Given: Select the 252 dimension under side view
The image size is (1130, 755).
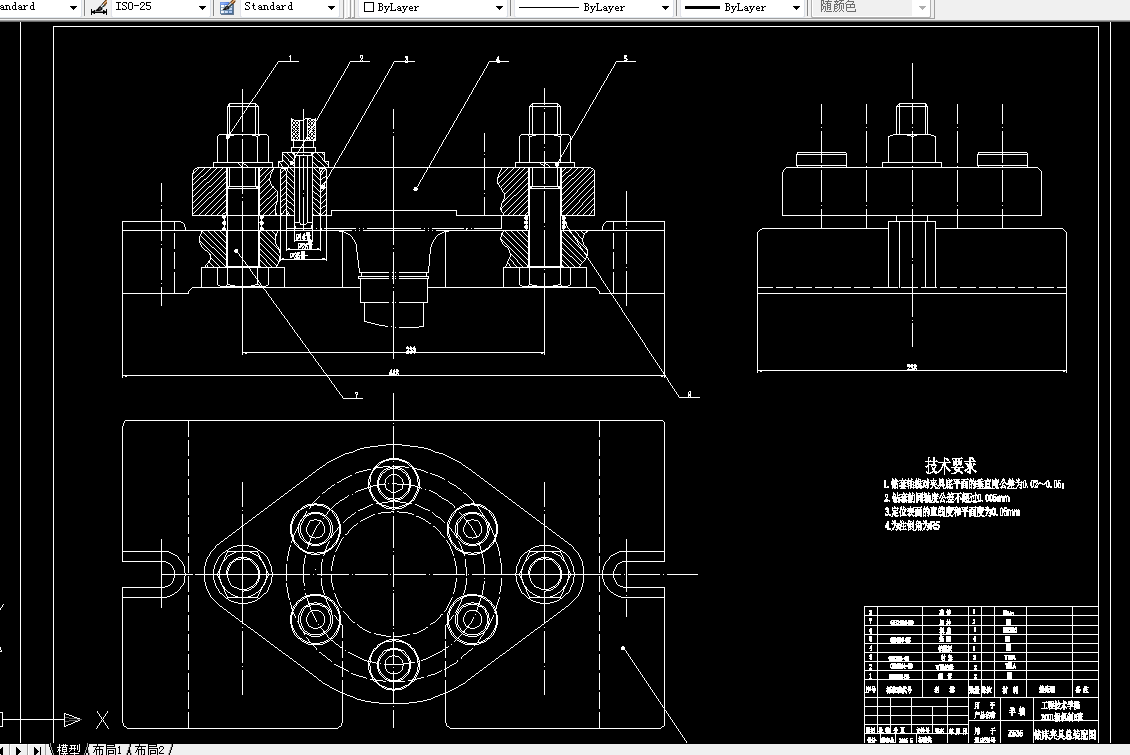Looking at the screenshot, I should click(912, 367).
